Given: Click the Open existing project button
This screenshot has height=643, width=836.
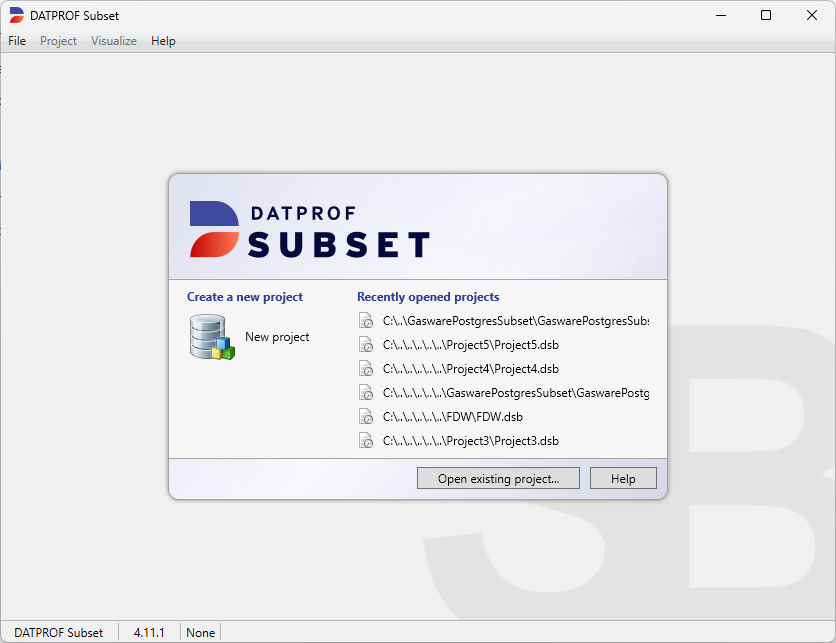Looking at the screenshot, I should pos(498,478).
